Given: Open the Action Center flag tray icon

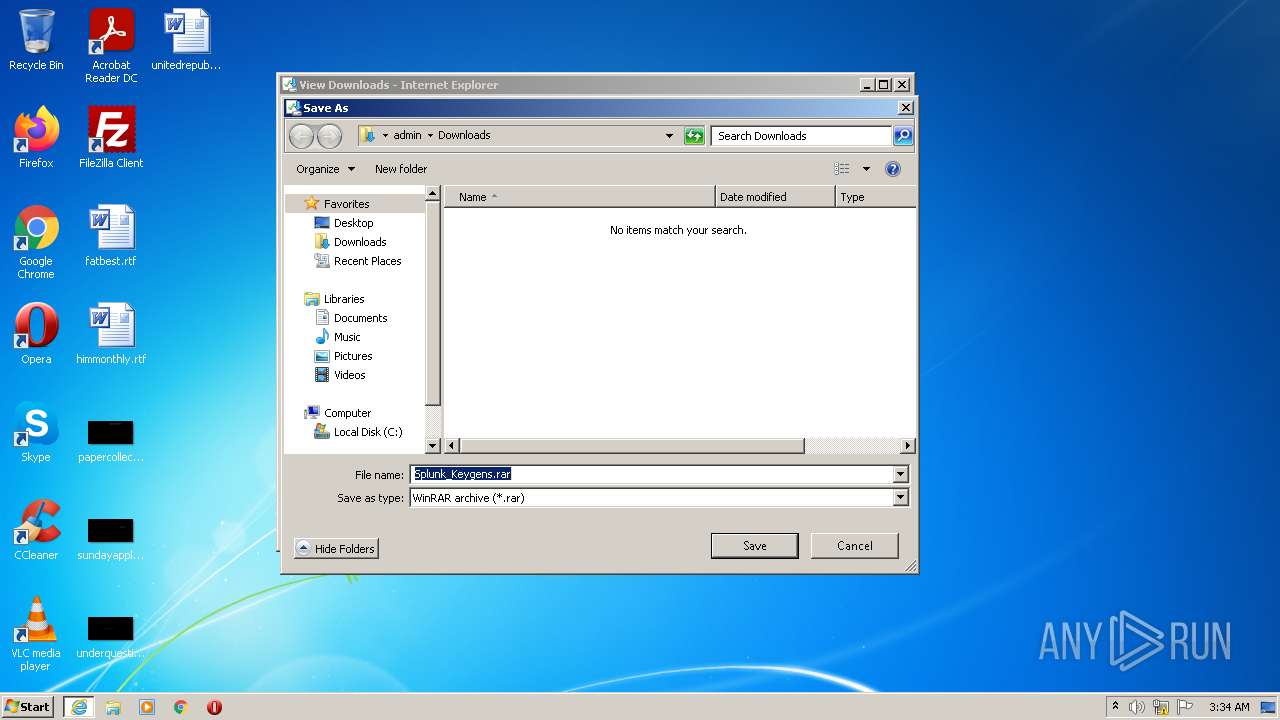Looking at the screenshot, I should point(1185,707).
